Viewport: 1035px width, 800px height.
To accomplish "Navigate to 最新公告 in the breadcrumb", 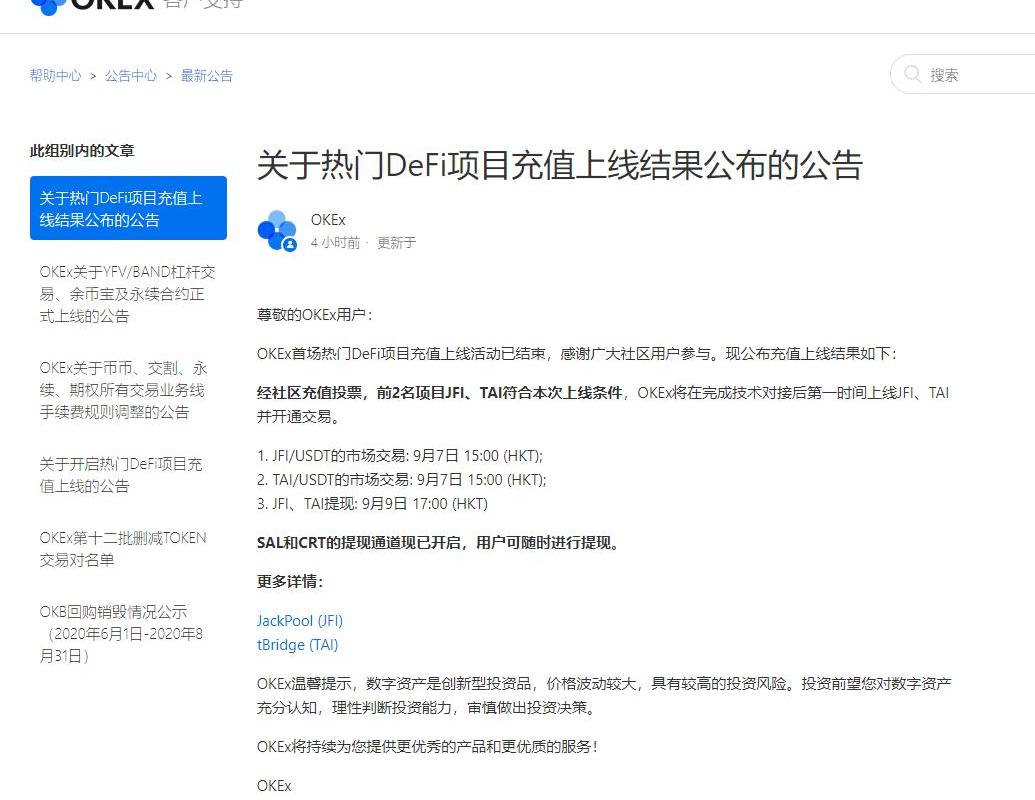I will pos(207,76).
